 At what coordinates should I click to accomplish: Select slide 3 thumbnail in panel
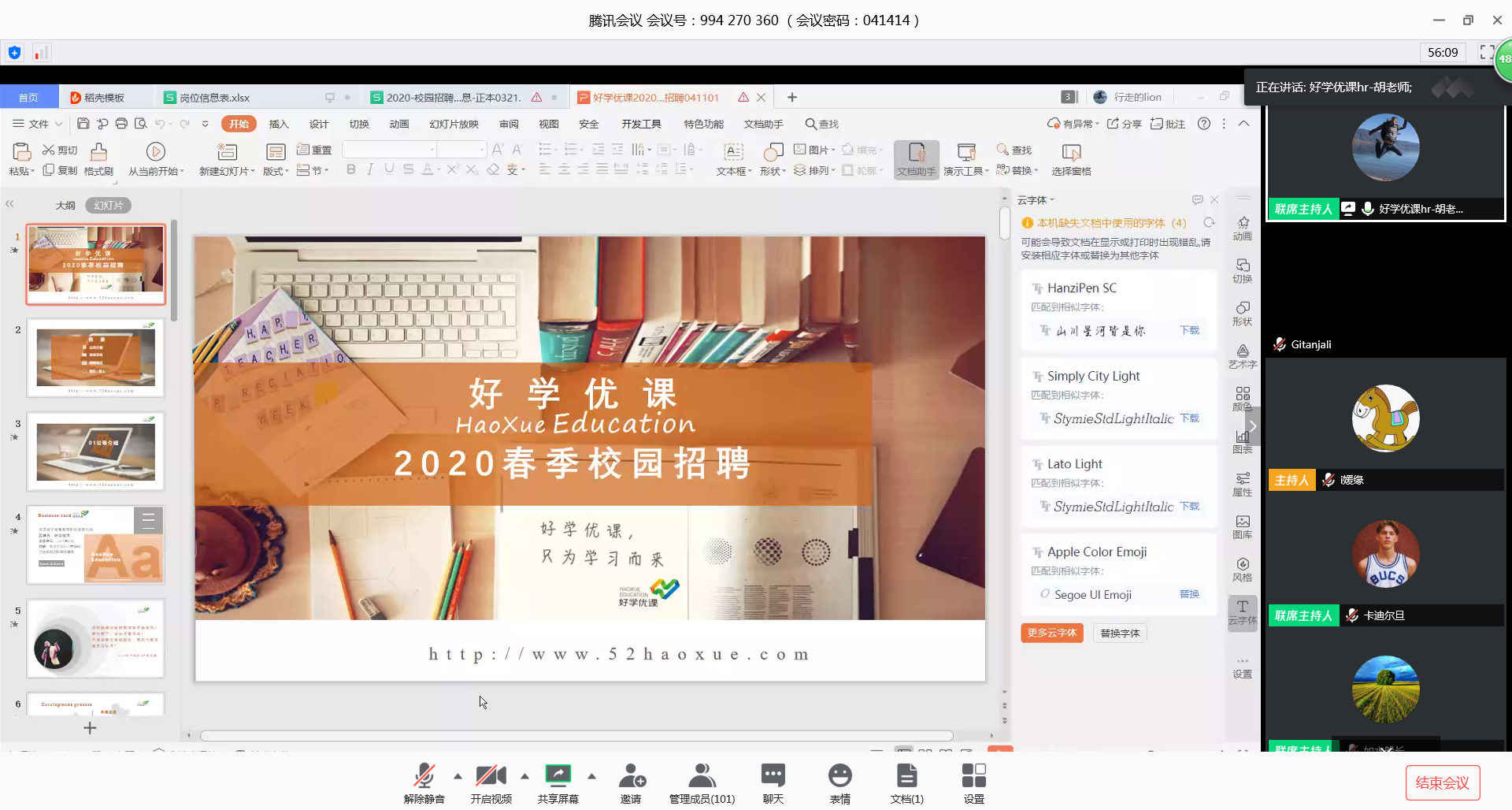tap(96, 451)
